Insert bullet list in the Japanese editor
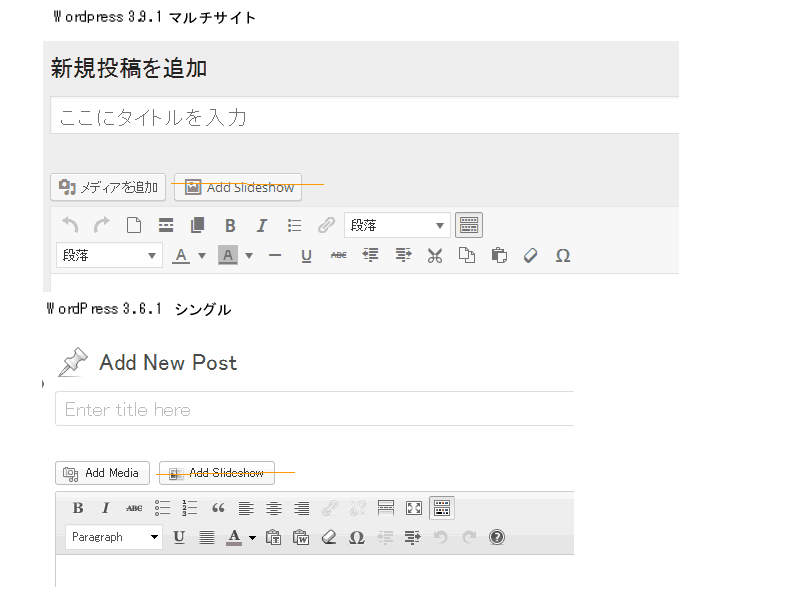This screenshot has height=600, width=800. click(x=294, y=226)
